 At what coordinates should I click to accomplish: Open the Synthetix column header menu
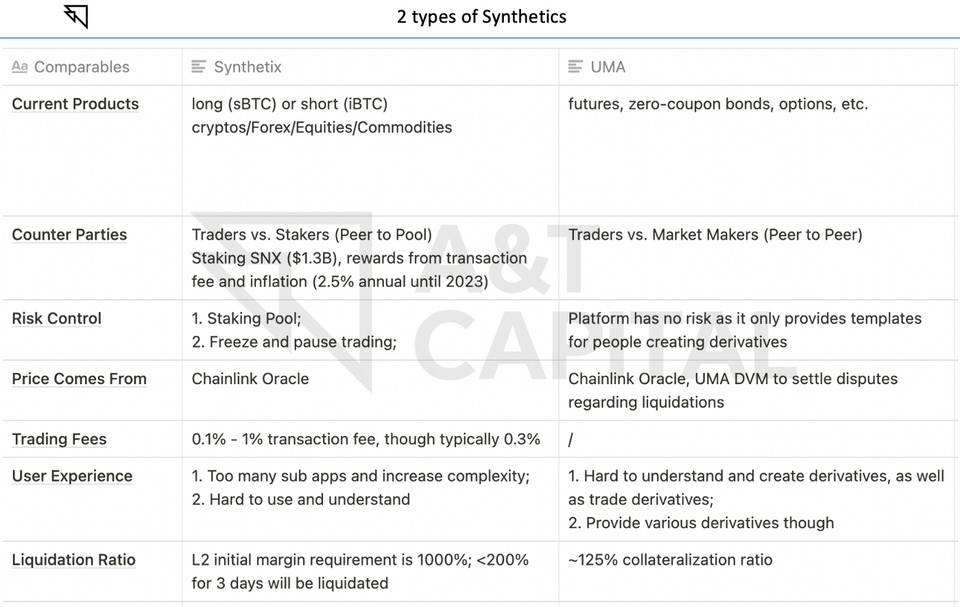coord(247,67)
